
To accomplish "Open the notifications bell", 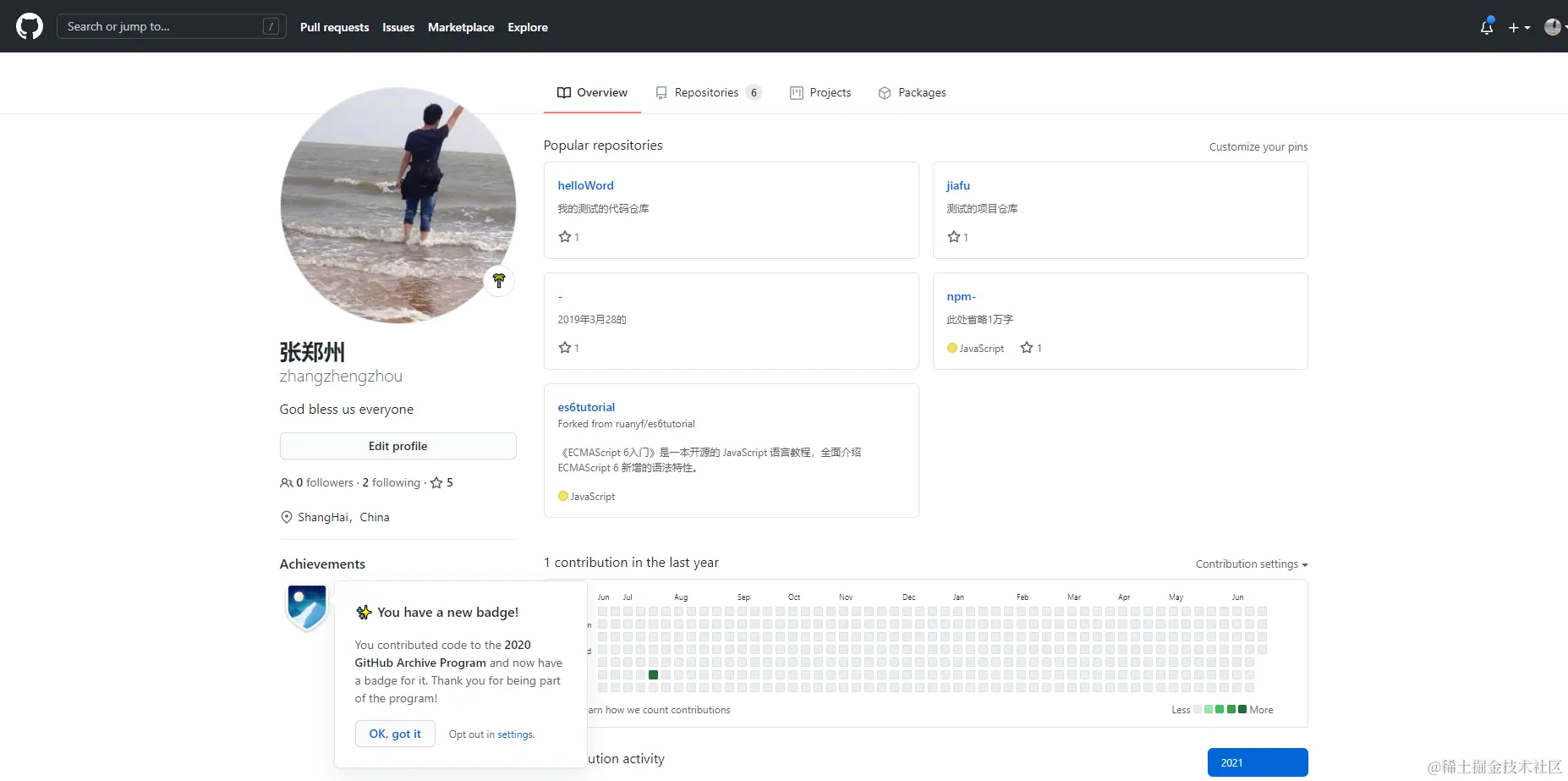I will (1487, 27).
